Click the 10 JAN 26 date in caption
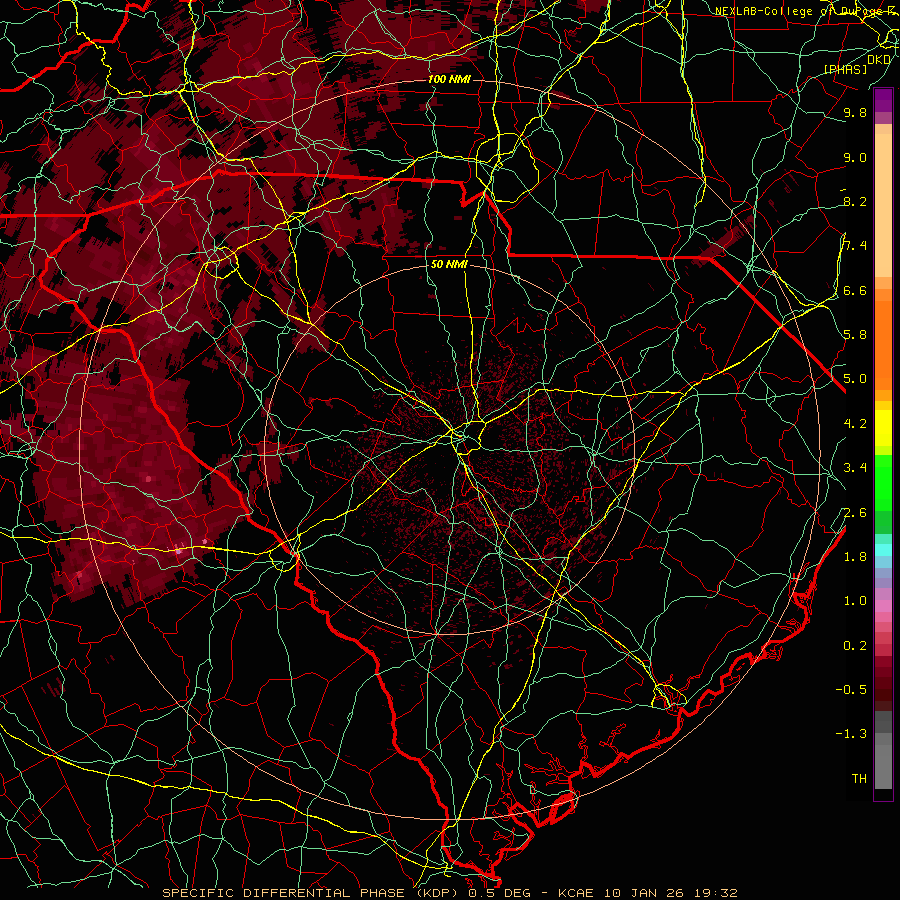900x900 pixels. pos(643,893)
